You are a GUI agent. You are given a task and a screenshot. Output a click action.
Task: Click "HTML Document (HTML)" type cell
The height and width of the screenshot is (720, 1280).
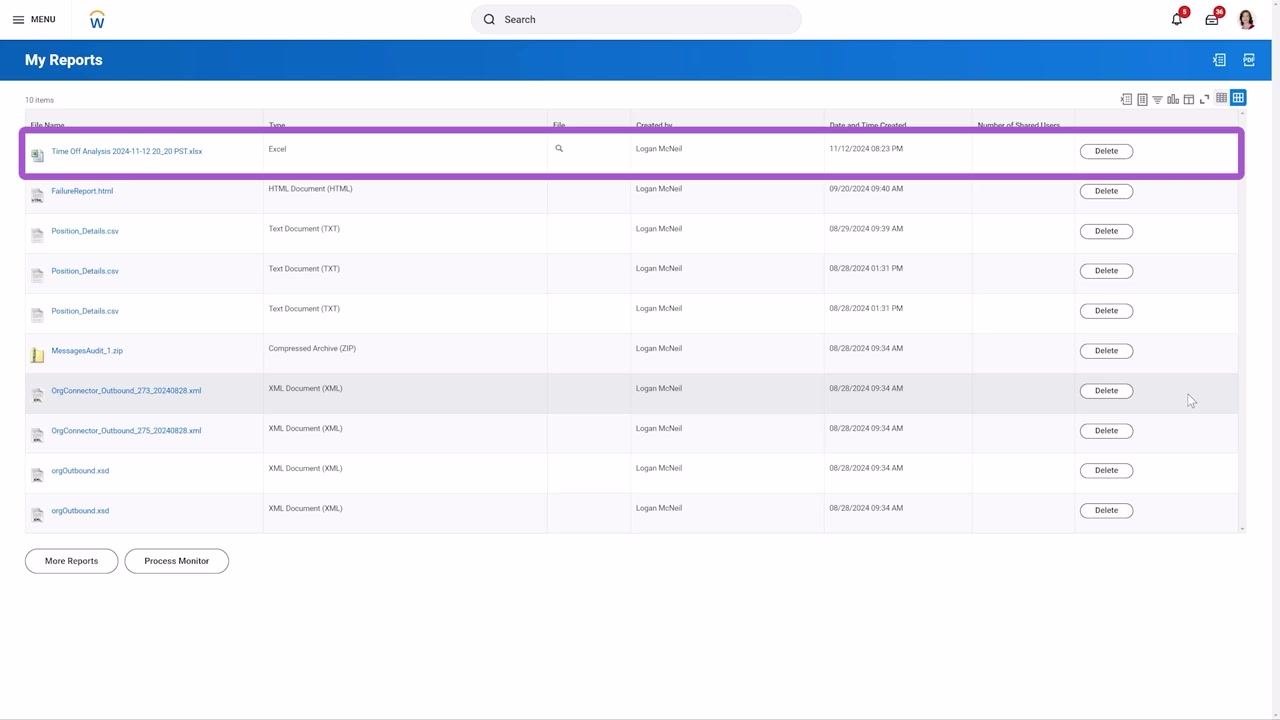[310, 189]
